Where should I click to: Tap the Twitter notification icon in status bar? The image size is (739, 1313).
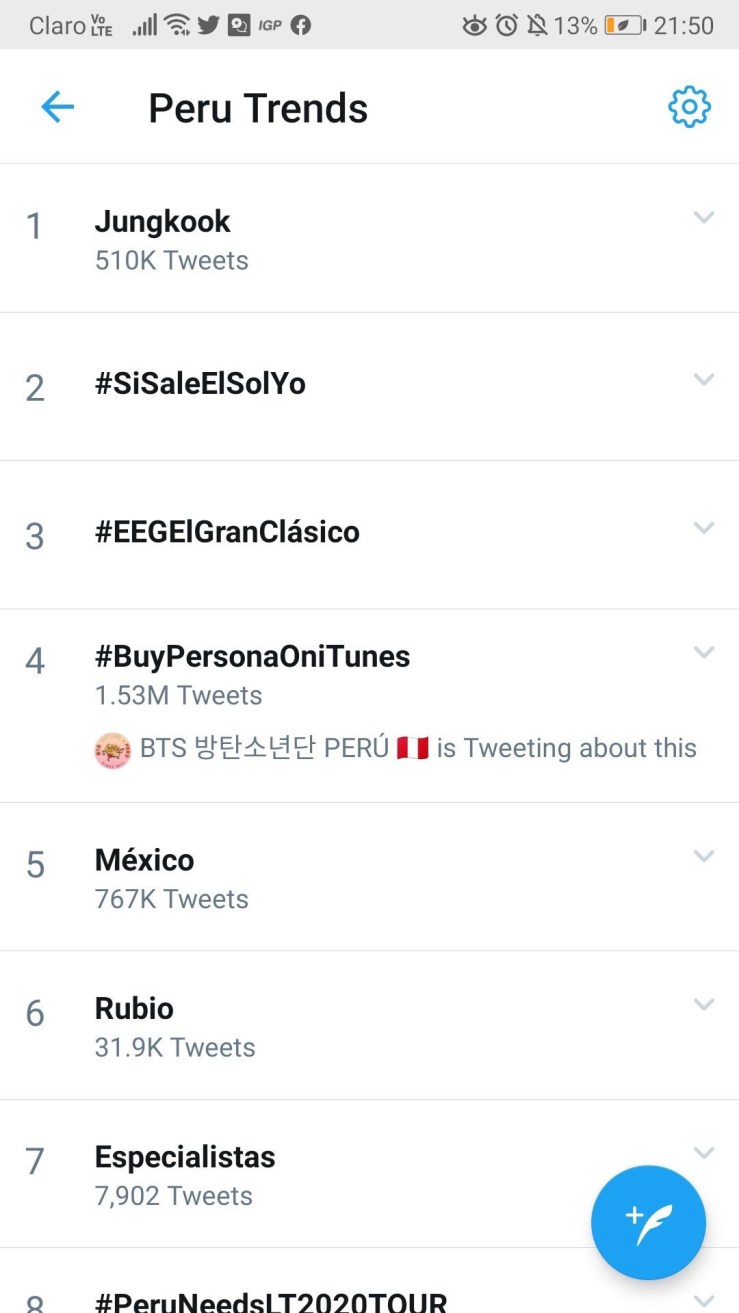coord(208,25)
